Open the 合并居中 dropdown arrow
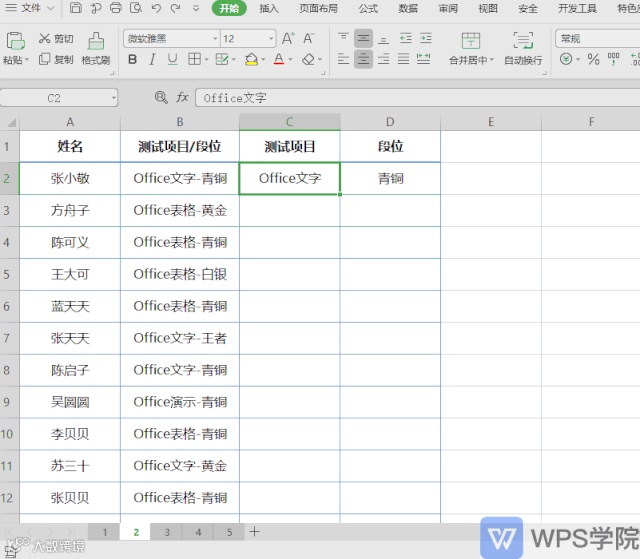The width and height of the screenshot is (640, 559). (x=492, y=60)
